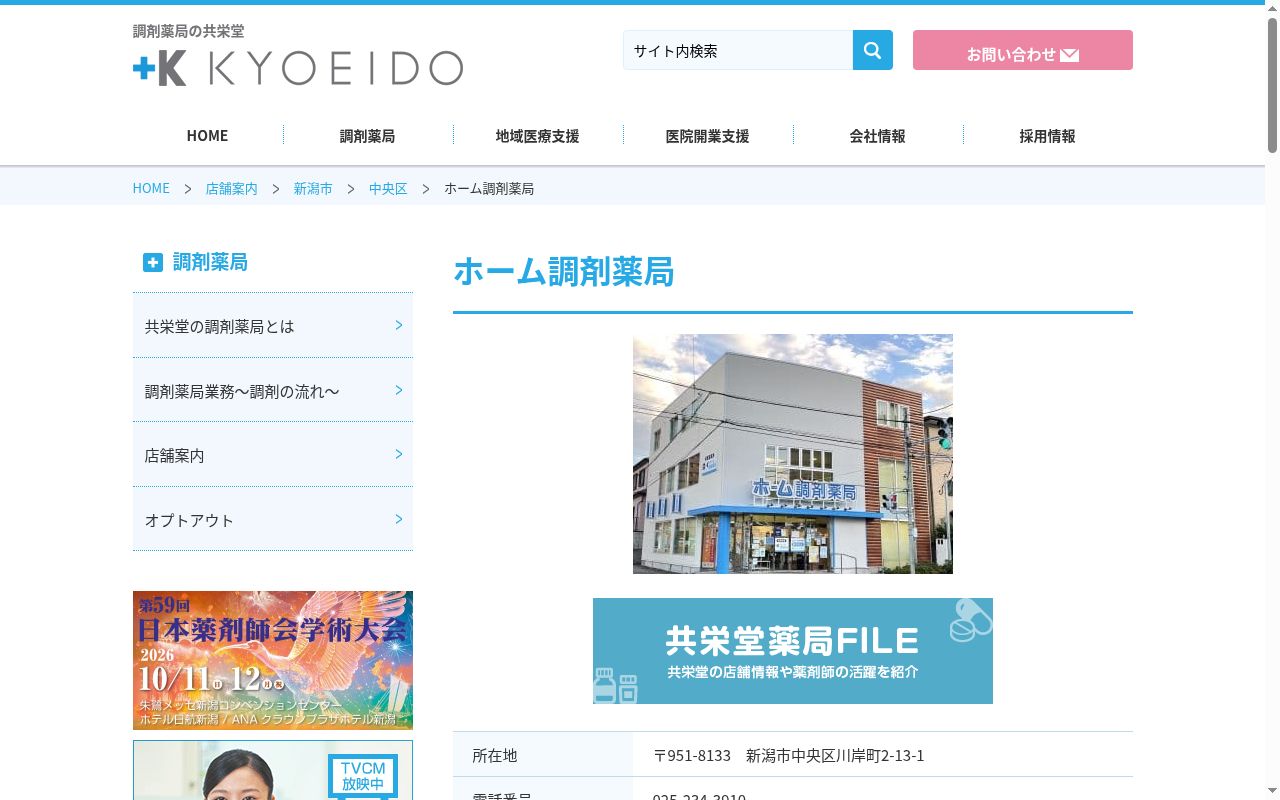Screen dimensions: 1280x800
Task: Open the 共栄堂薬局FILE banner
Action: click(x=793, y=651)
